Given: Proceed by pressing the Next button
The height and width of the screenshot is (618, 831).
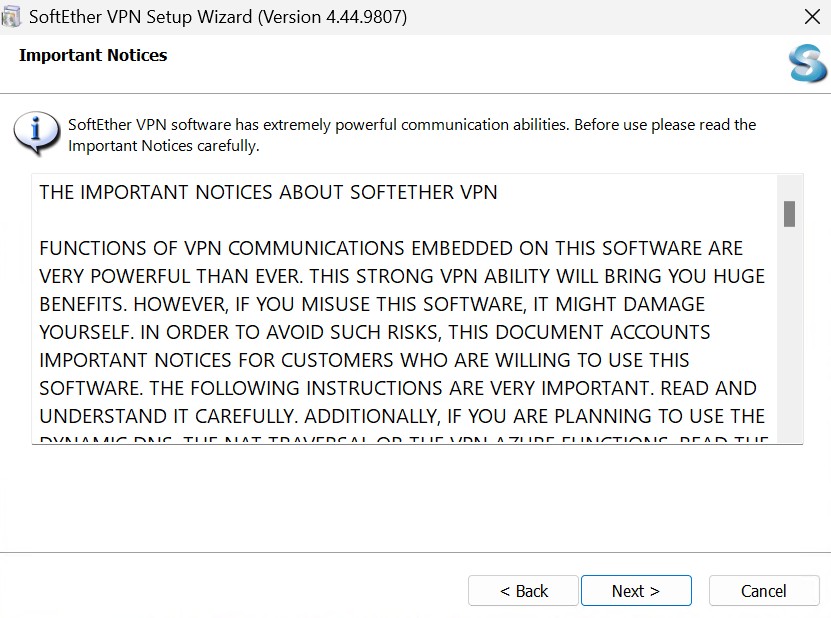Looking at the screenshot, I should coord(636,591).
